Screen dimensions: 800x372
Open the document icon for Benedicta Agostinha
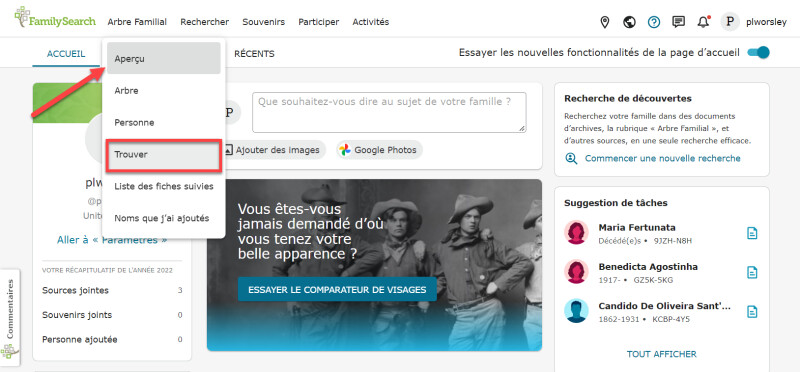[x=752, y=272]
